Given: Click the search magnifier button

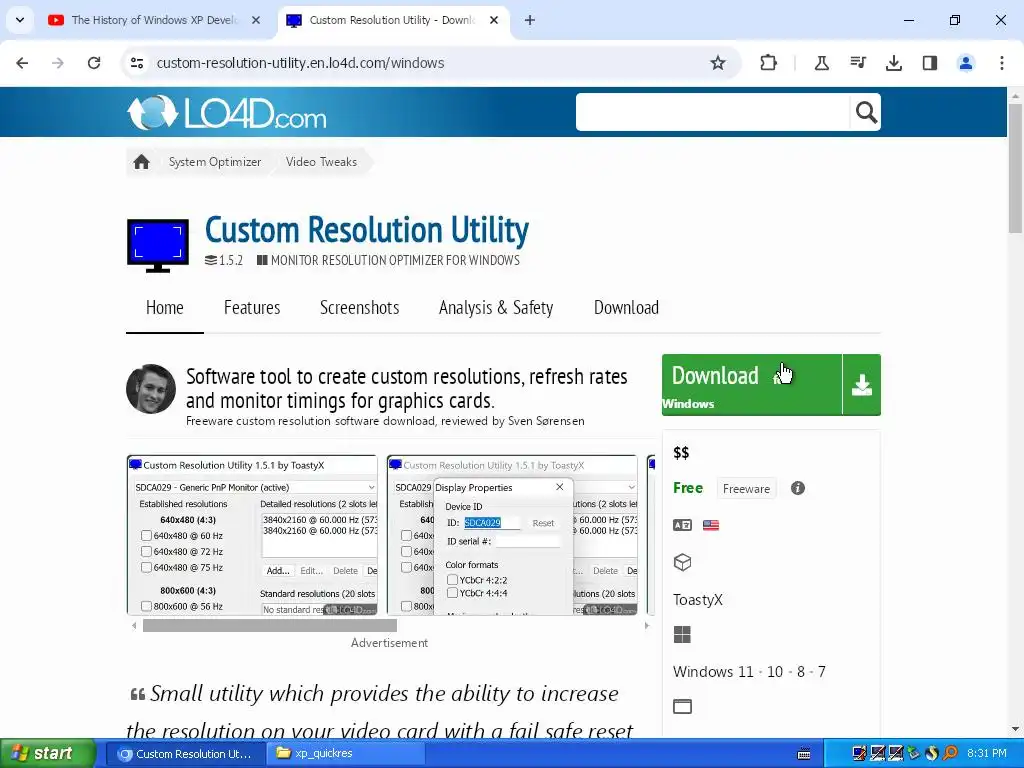Looking at the screenshot, I should [865, 112].
